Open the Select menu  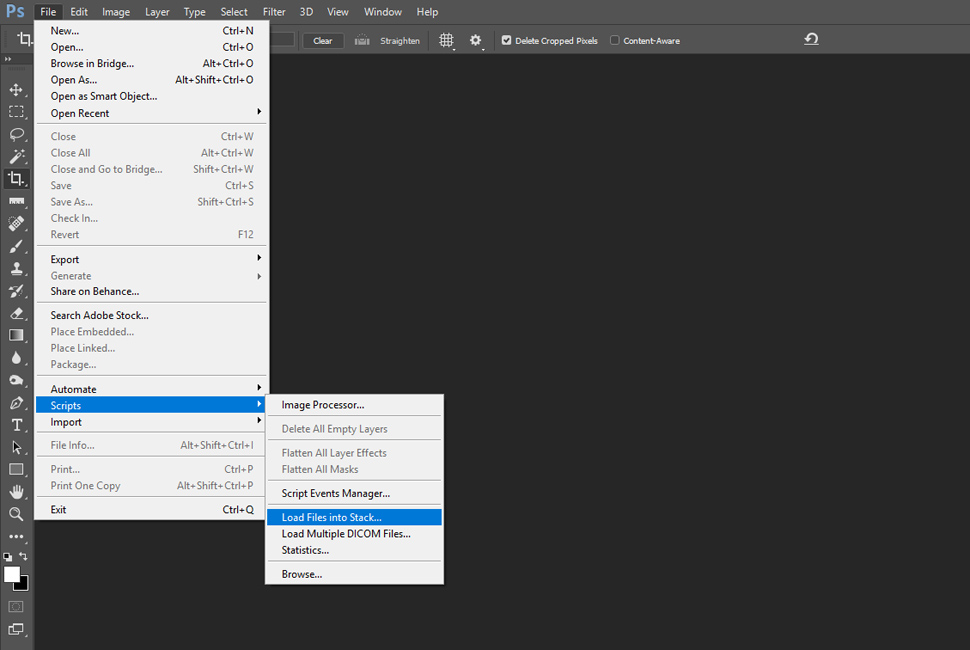pos(234,12)
